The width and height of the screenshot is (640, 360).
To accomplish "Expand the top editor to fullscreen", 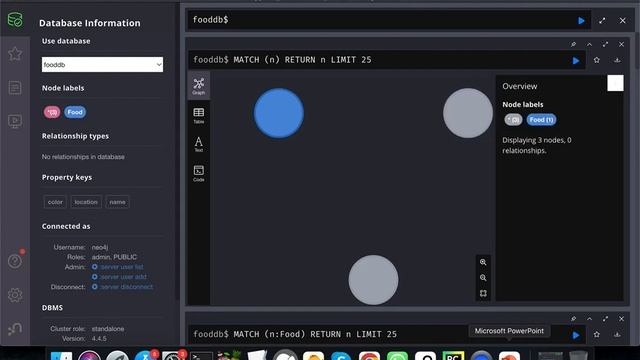I will pyautogui.click(x=602, y=20).
